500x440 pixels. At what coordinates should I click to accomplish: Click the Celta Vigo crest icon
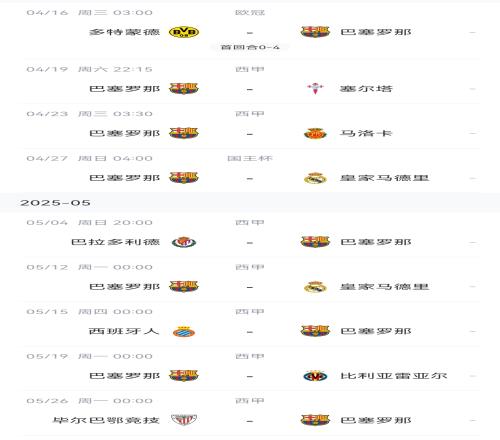click(x=315, y=88)
